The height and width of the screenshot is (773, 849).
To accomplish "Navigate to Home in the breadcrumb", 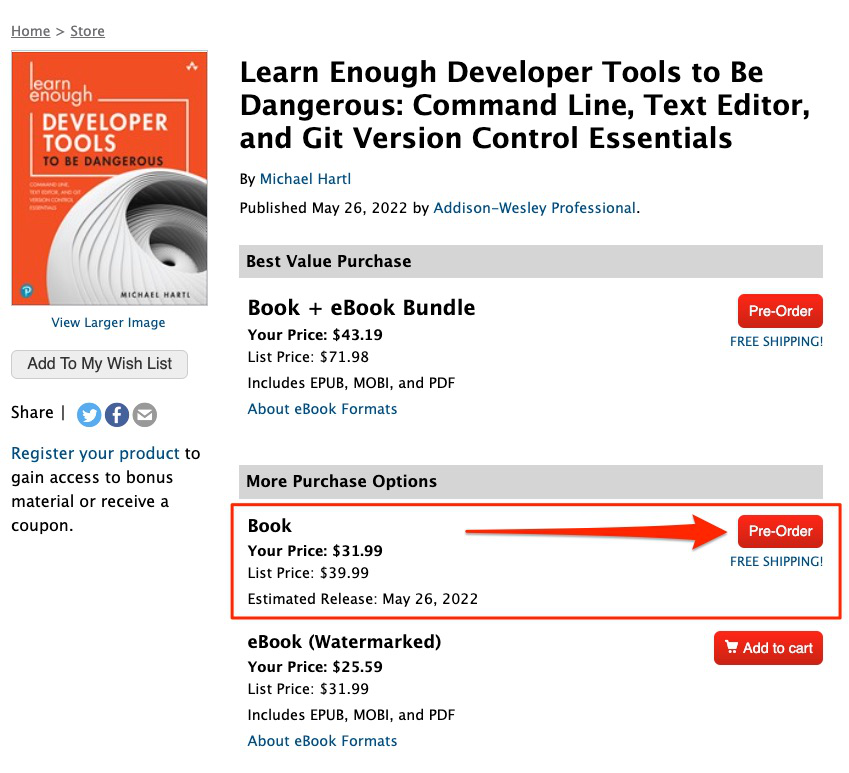I will (30, 31).
